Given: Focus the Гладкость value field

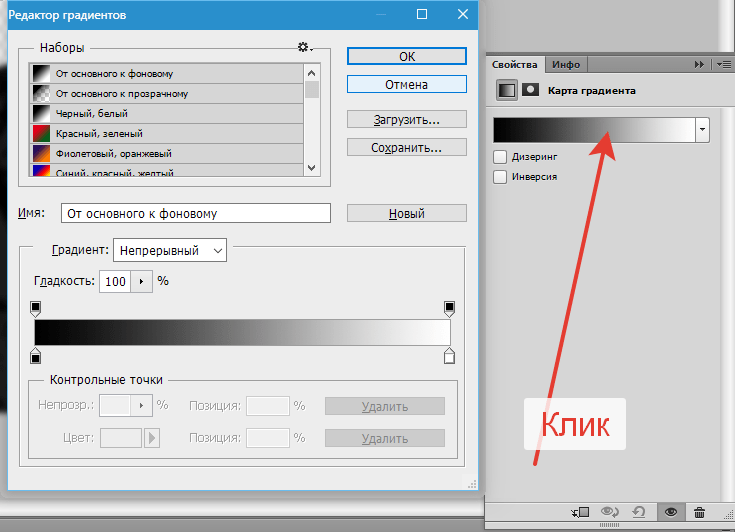Looking at the screenshot, I should pos(115,281).
